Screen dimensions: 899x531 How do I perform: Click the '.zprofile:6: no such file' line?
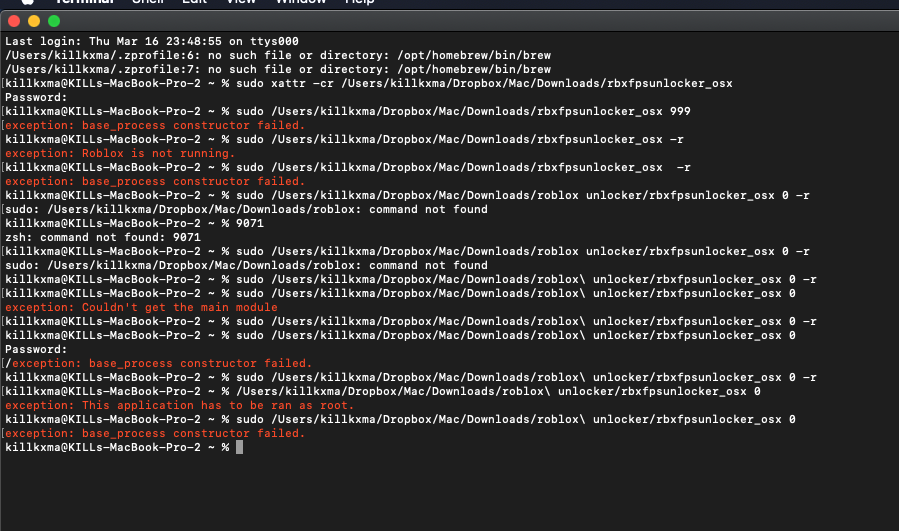(278, 55)
